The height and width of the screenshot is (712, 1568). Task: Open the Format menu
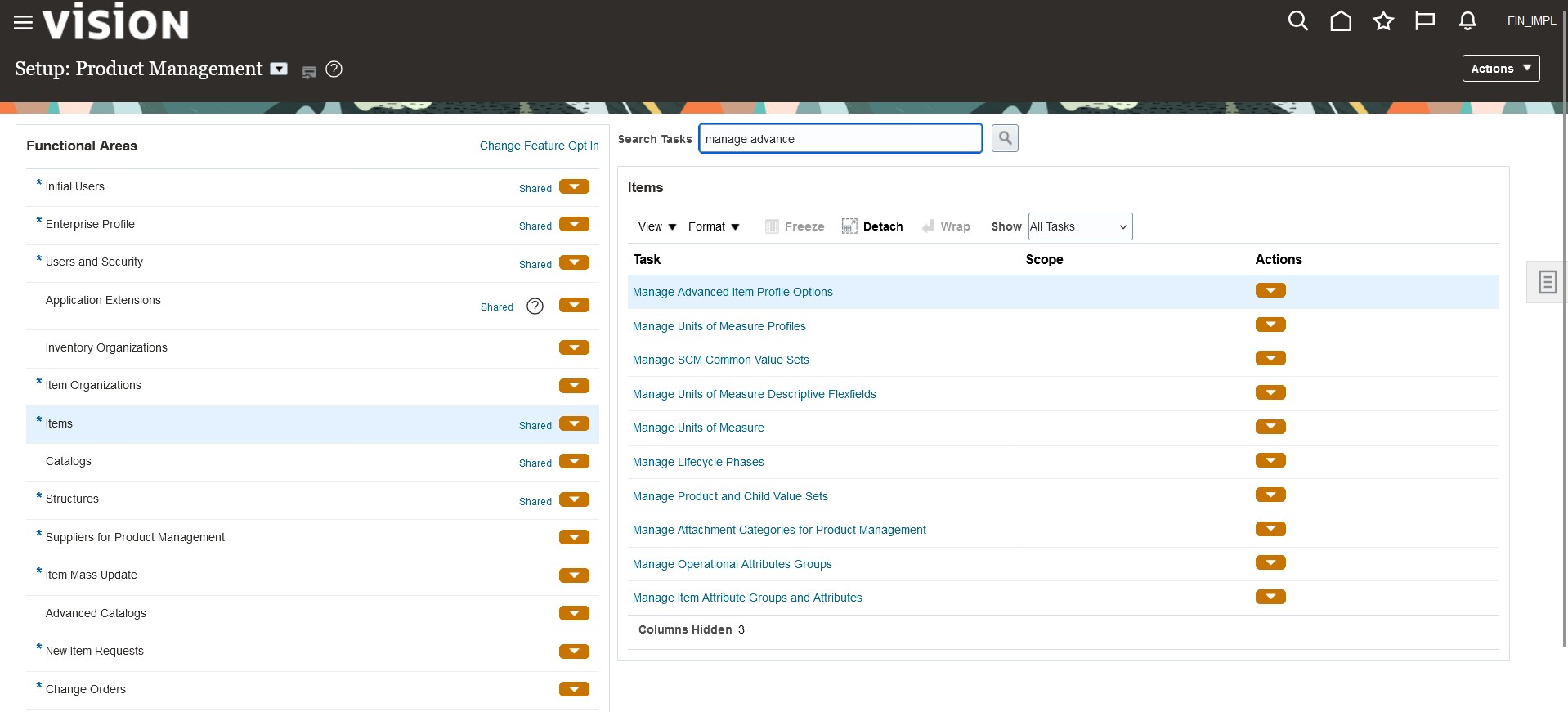714,226
